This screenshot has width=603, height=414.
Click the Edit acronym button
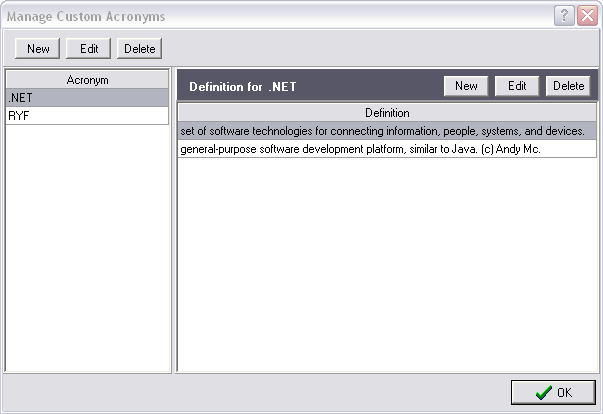click(88, 48)
